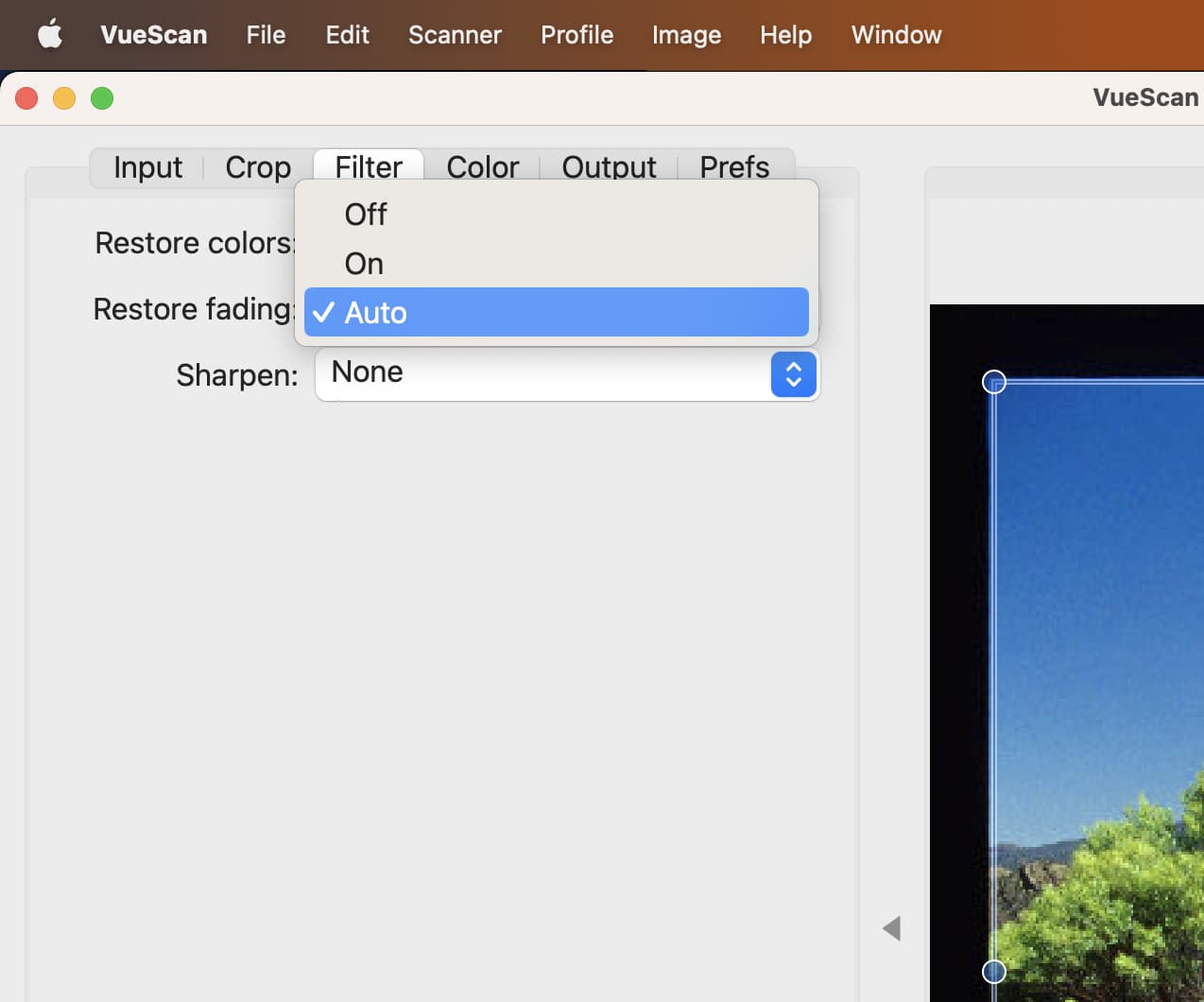
Task: Click the Sharpen dropdown stepper arrows
Action: (793, 374)
